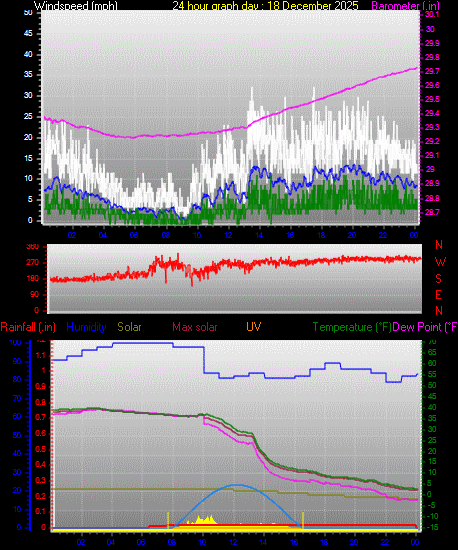Click the '24 hour graph day : 18 December 2025' title
Screen dimensions: 458x550
[265, 6]
